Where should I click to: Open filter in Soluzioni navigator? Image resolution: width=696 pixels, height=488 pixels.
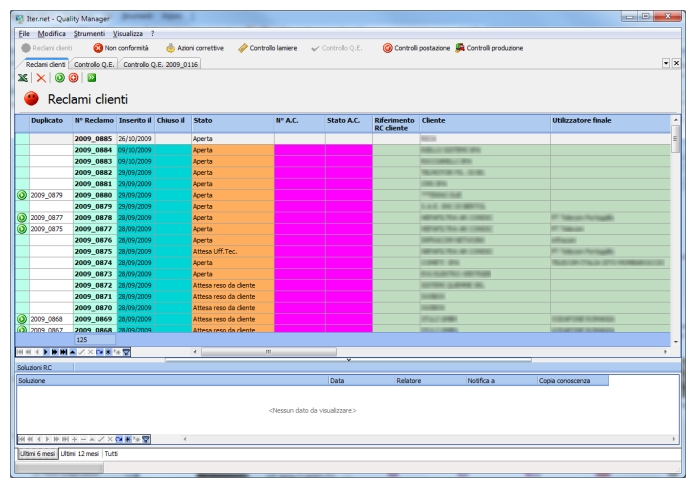146,439
